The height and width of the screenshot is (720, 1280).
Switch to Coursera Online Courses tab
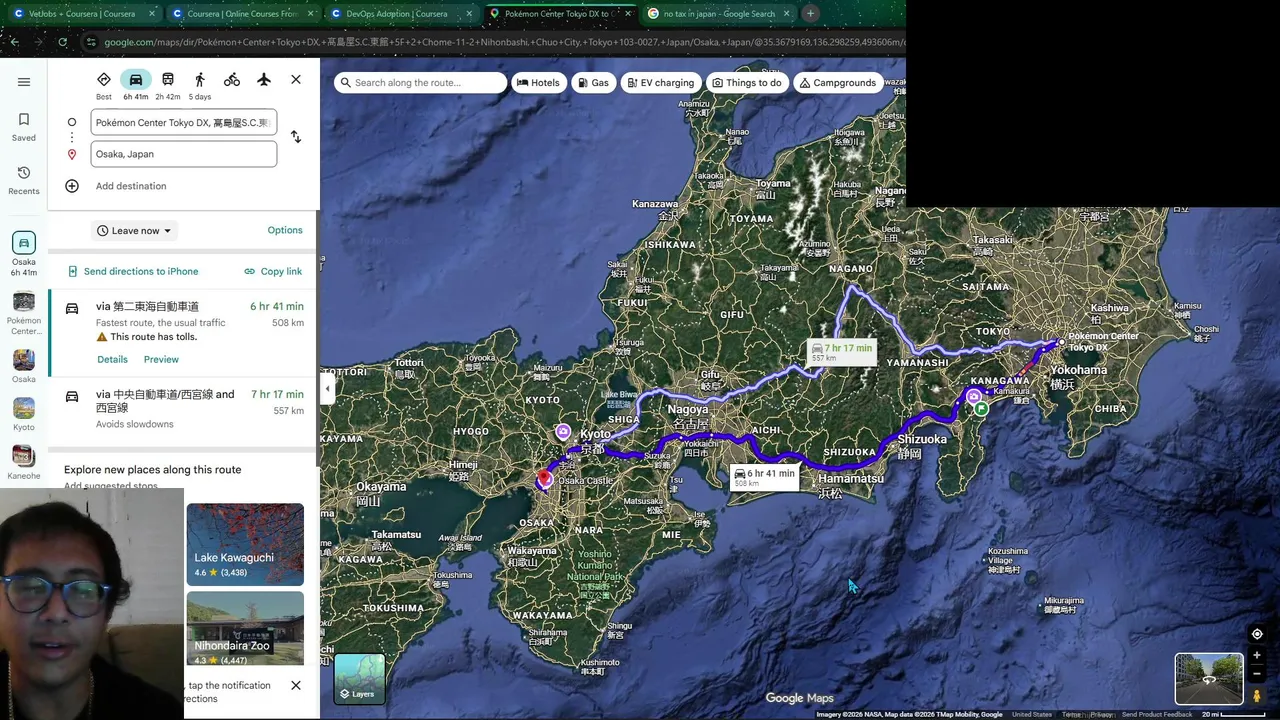[243, 14]
